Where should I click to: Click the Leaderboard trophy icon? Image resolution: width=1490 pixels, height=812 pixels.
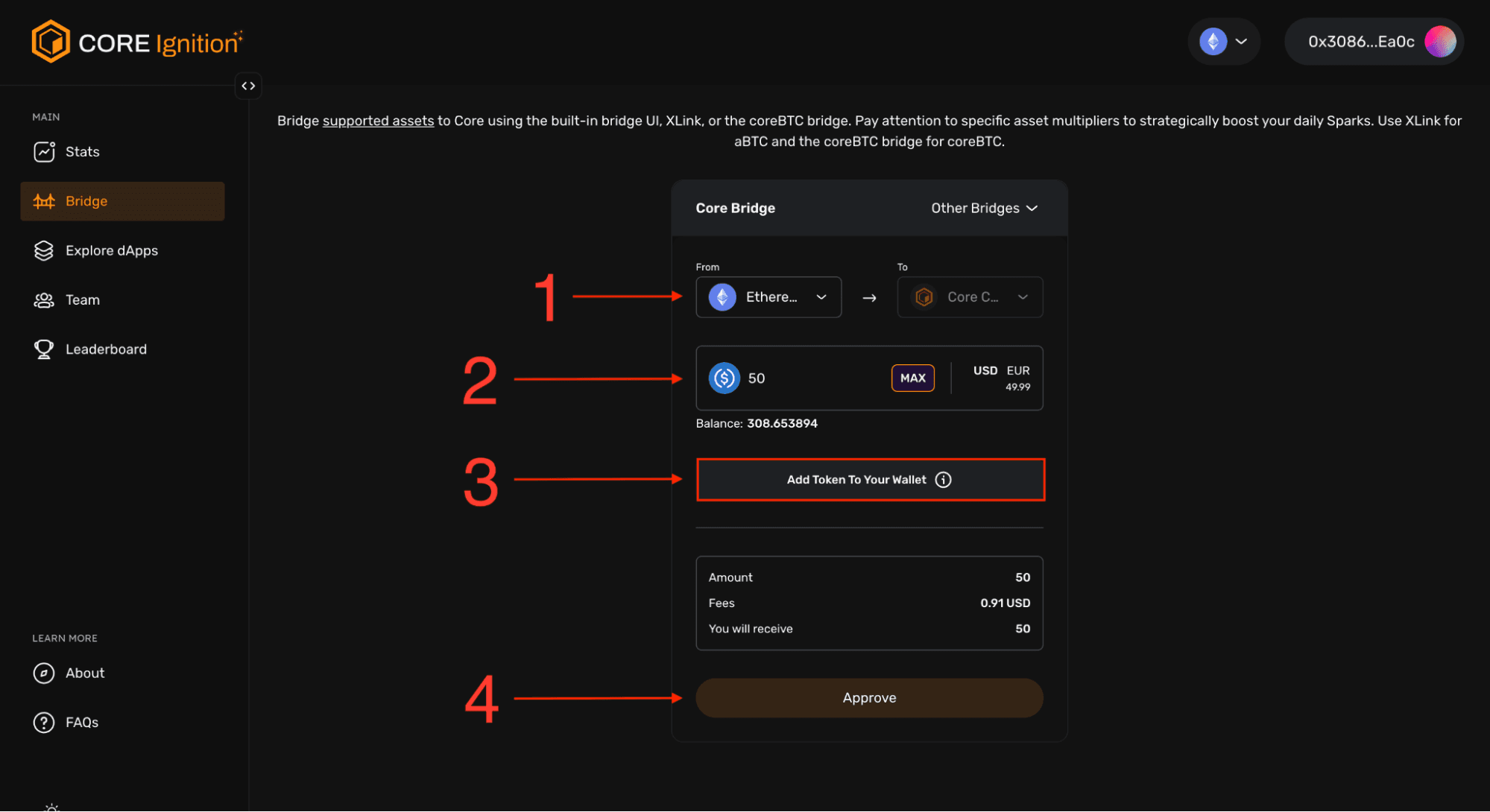(x=44, y=349)
